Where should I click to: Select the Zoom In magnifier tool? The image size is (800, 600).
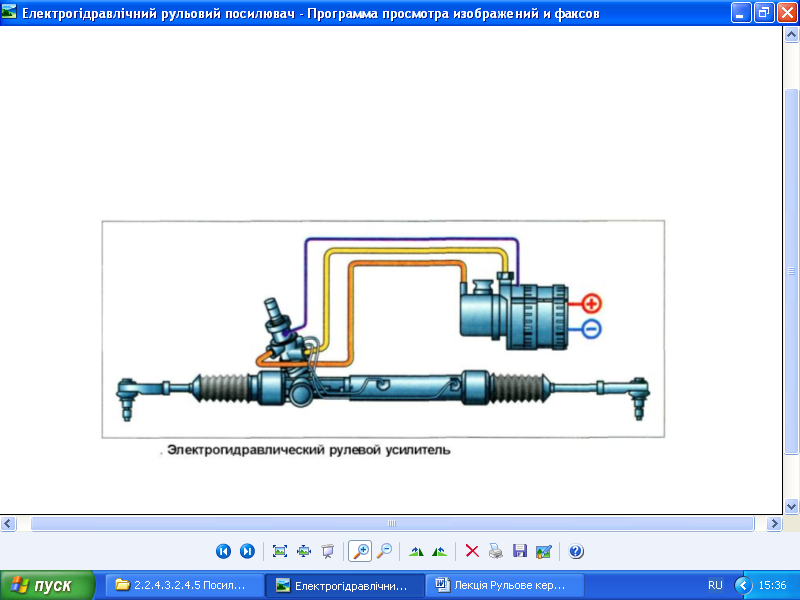(x=360, y=551)
